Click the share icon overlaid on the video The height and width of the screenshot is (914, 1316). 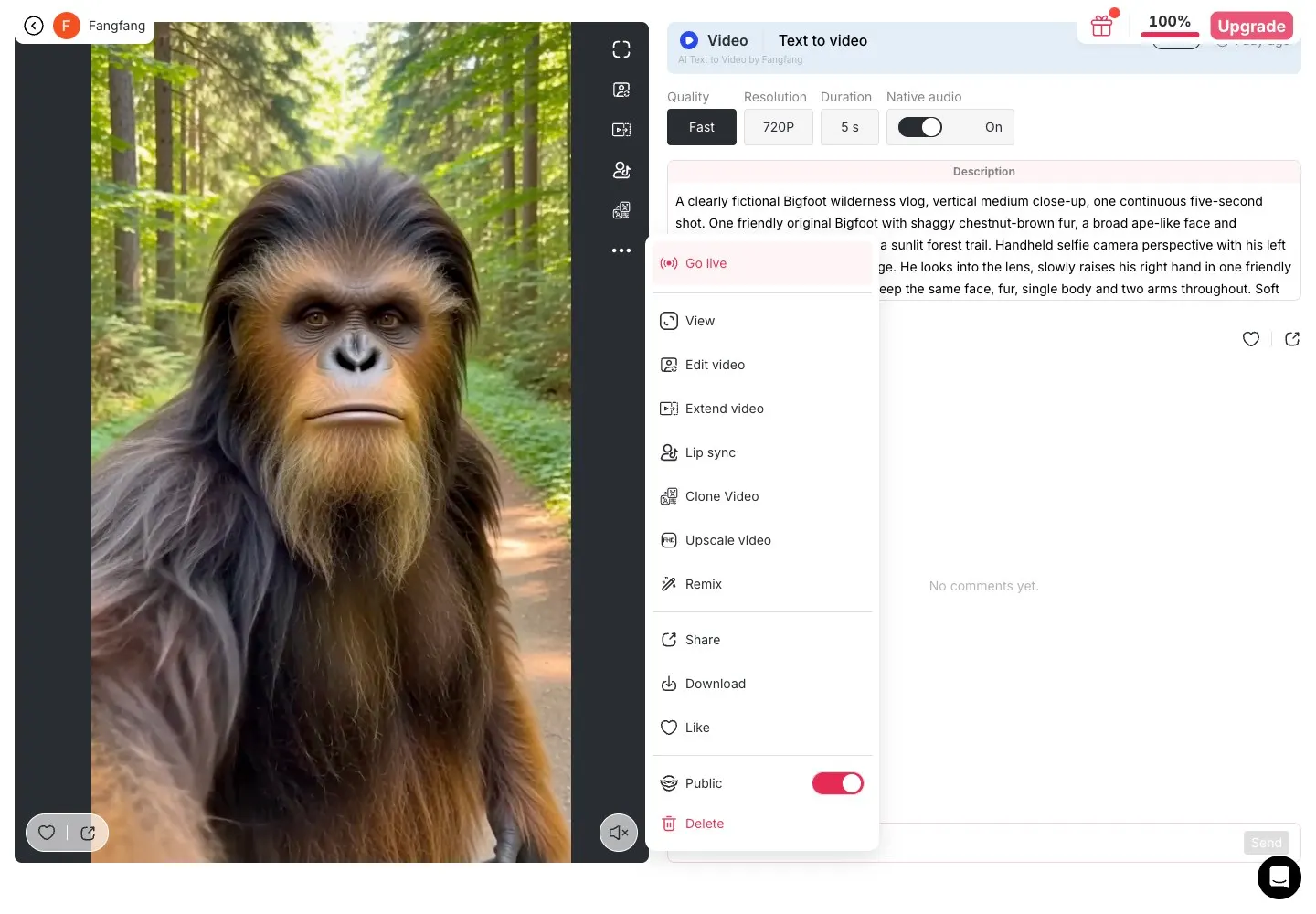88,833
